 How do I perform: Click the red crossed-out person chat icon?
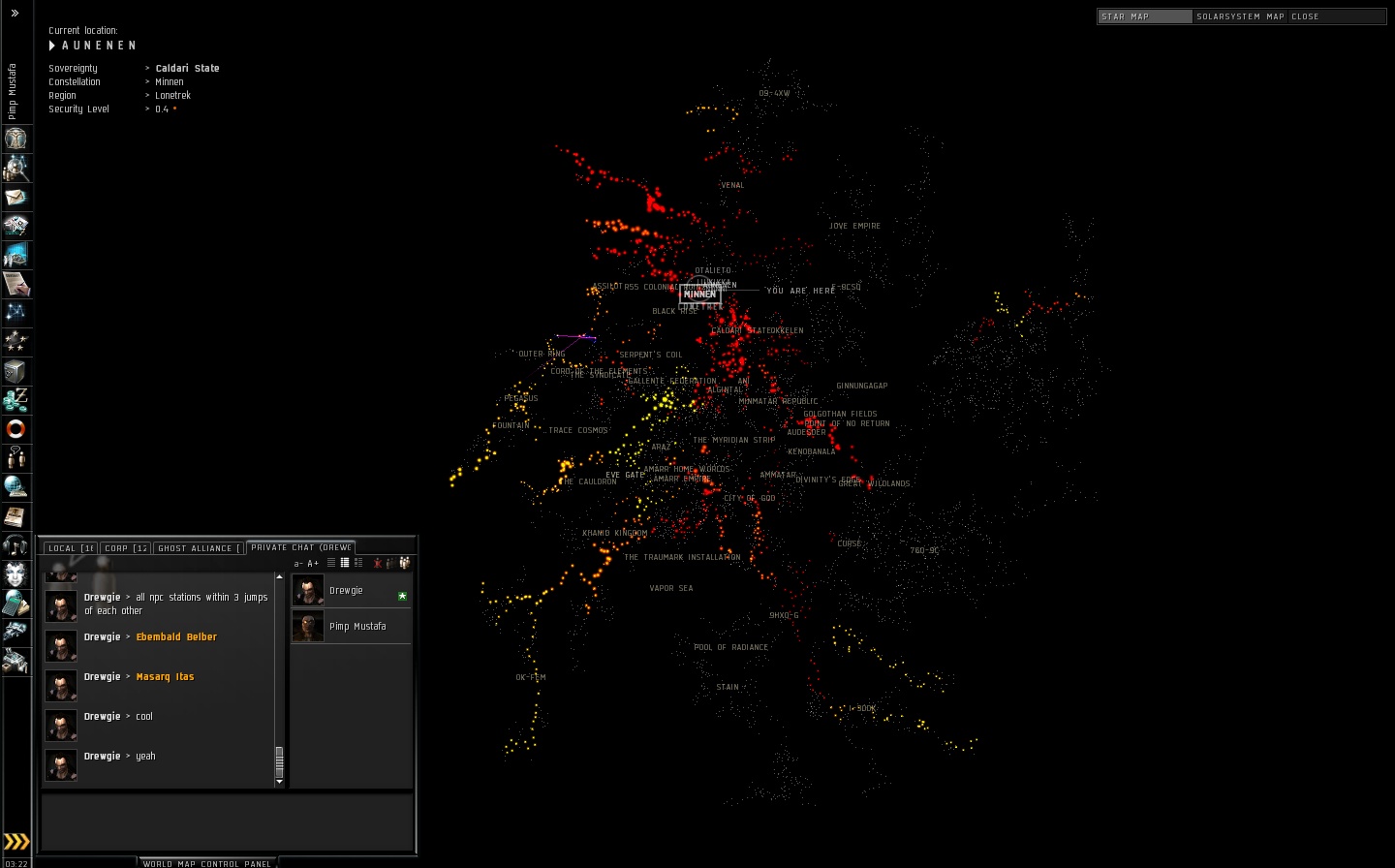pos(378,563)
